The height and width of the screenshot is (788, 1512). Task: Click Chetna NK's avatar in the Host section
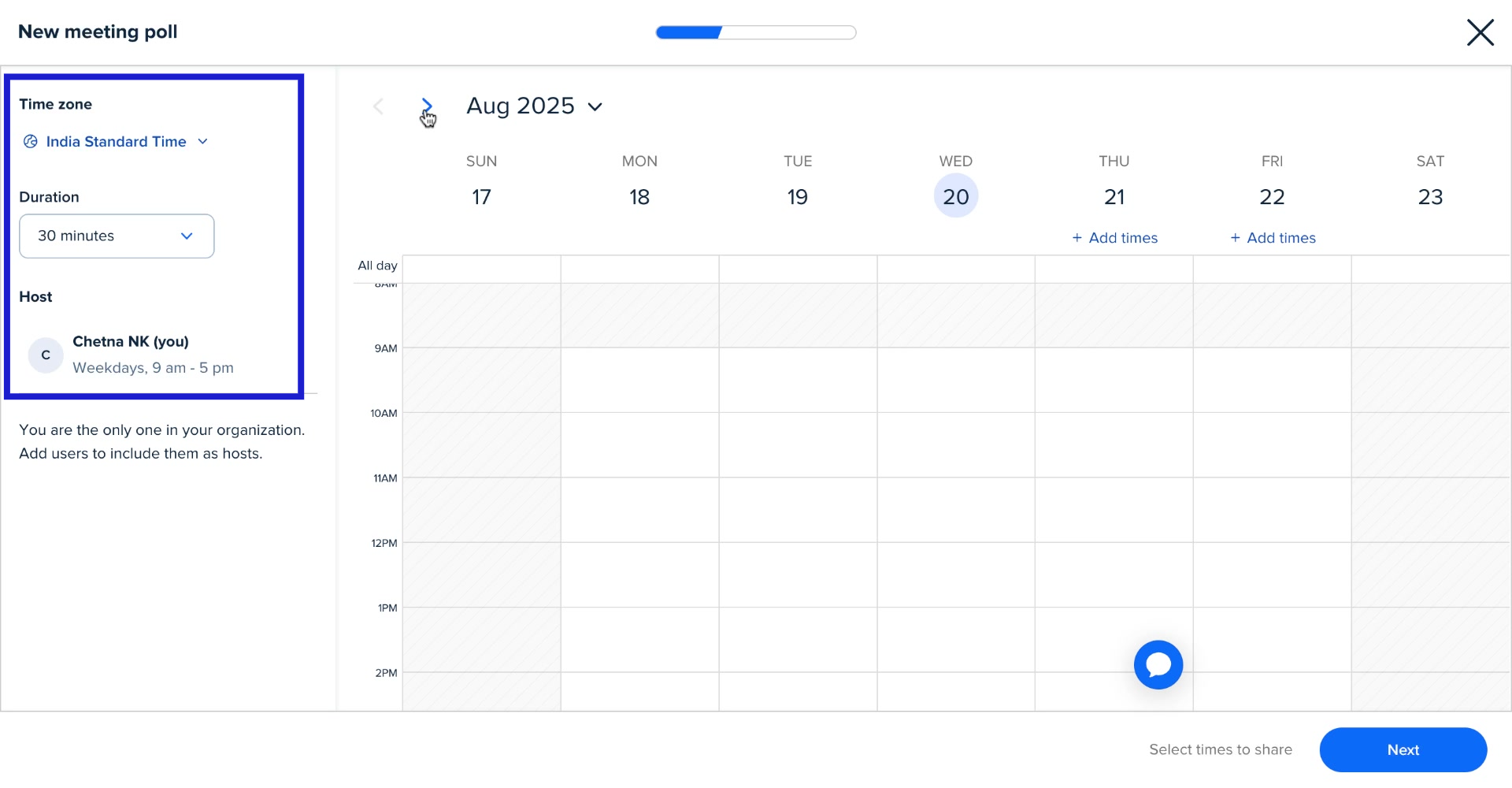[x=45, y=355]
